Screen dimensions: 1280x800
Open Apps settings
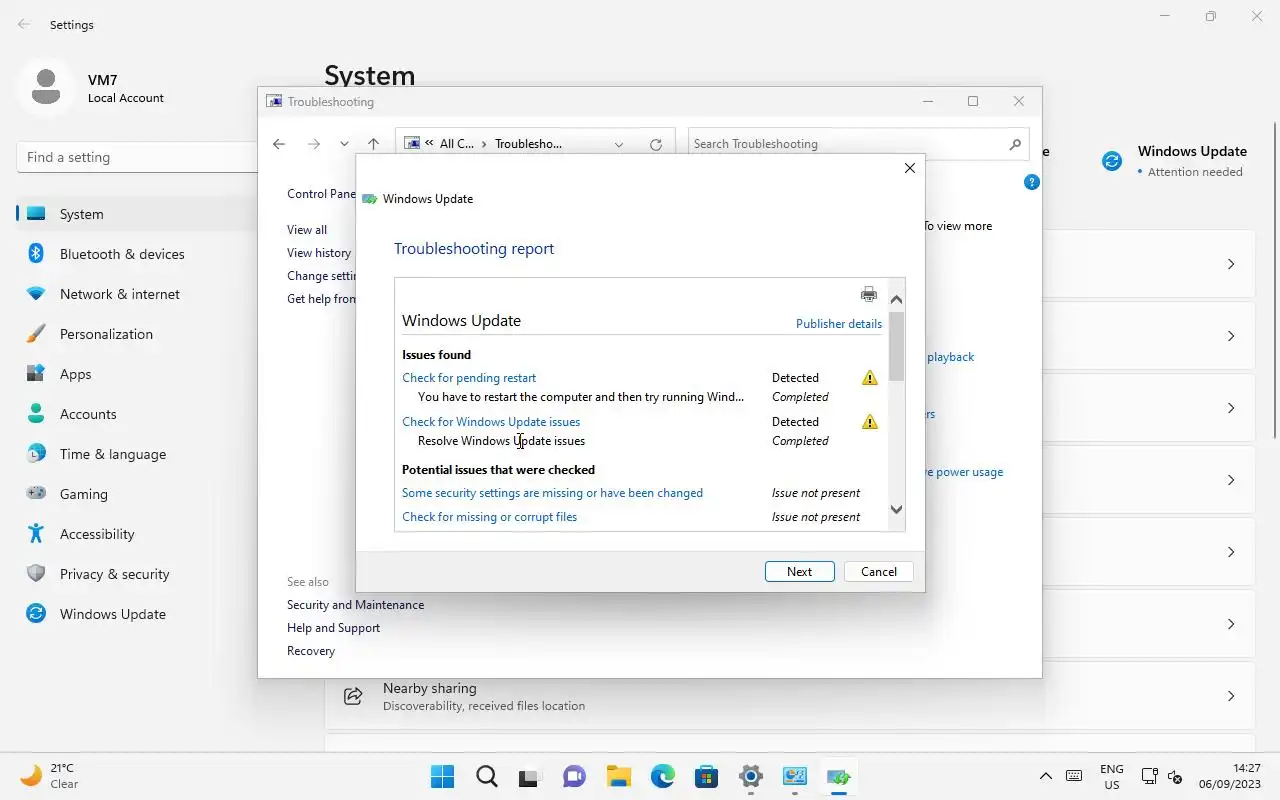[136, 374]
